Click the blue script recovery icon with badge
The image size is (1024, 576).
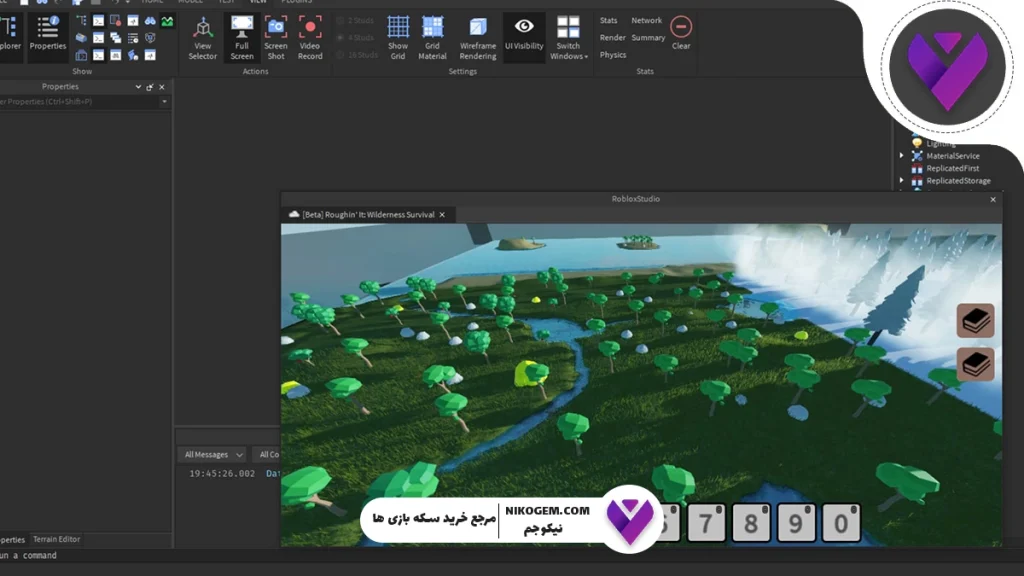click(133, 55)
